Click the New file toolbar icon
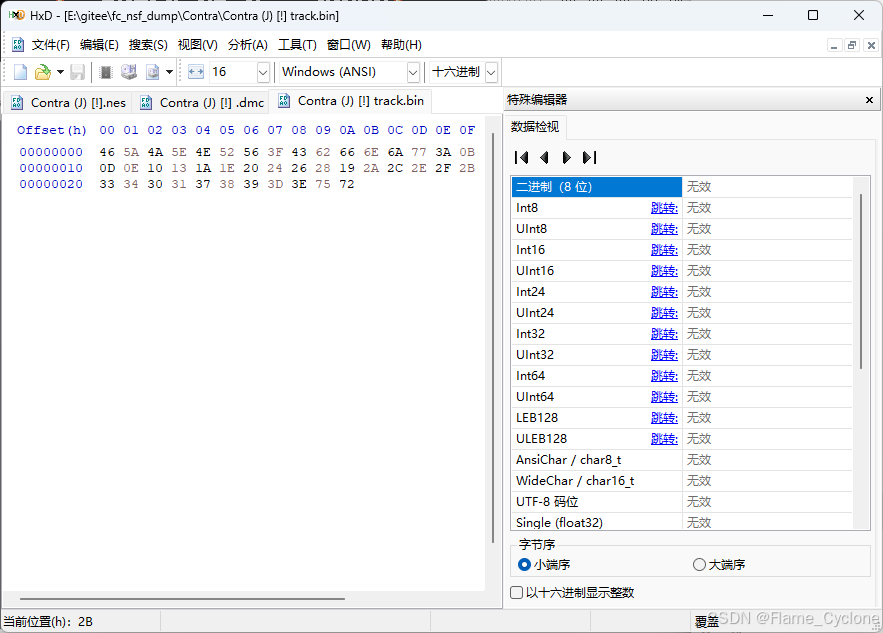883x633 pixels. (x=20, y=72)
